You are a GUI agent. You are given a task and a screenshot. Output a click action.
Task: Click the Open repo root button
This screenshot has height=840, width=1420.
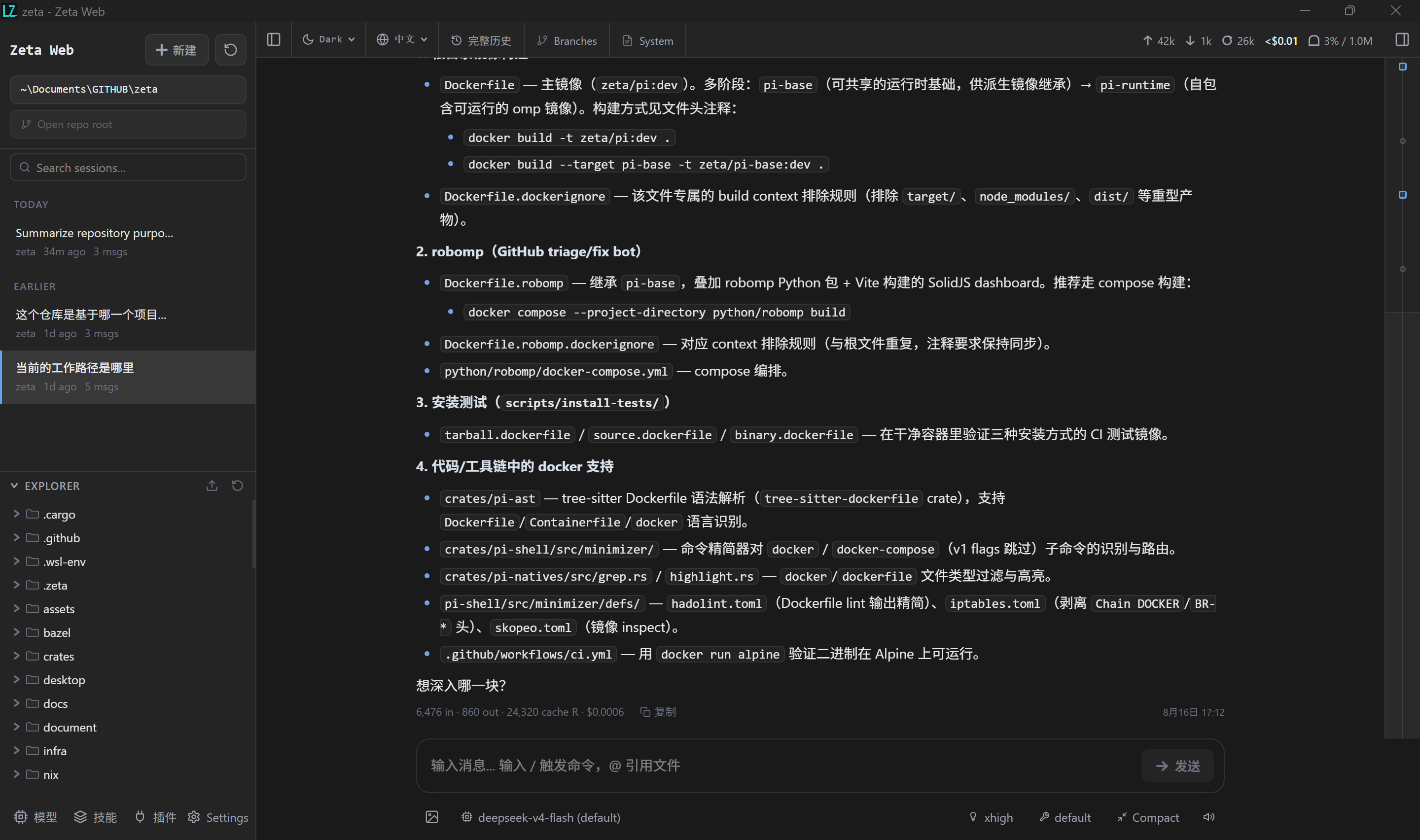point(128,124)
